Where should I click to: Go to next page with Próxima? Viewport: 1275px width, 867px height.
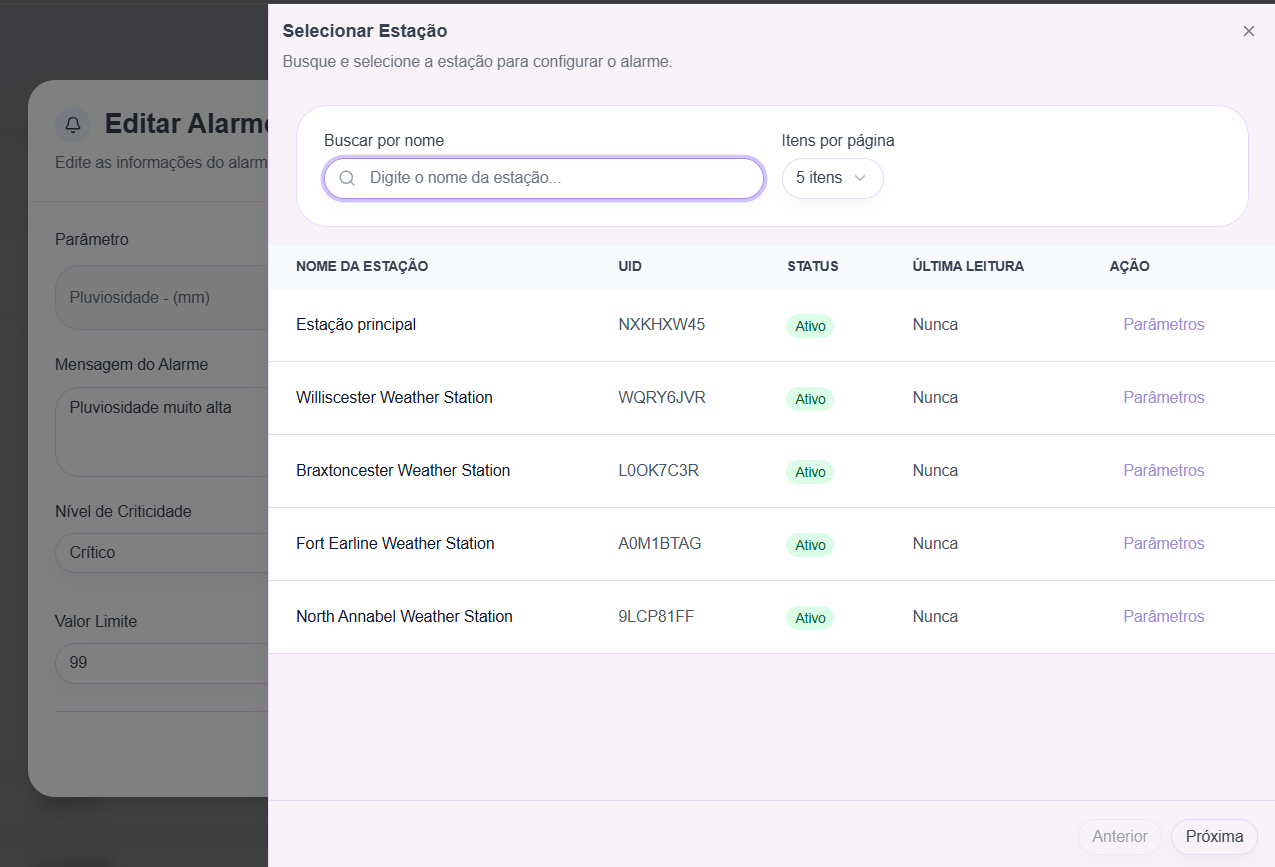point(1213,837)
